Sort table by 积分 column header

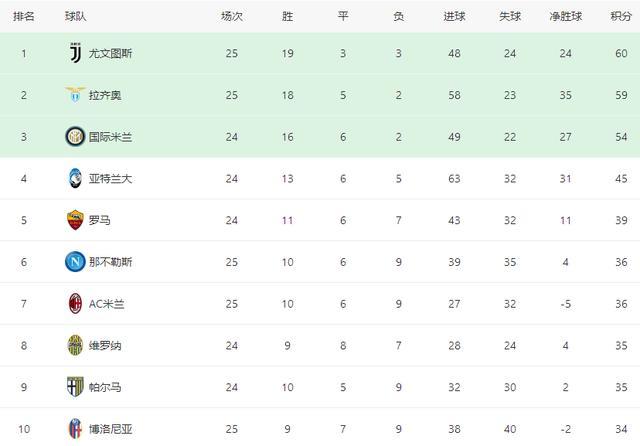pos(621,16)
